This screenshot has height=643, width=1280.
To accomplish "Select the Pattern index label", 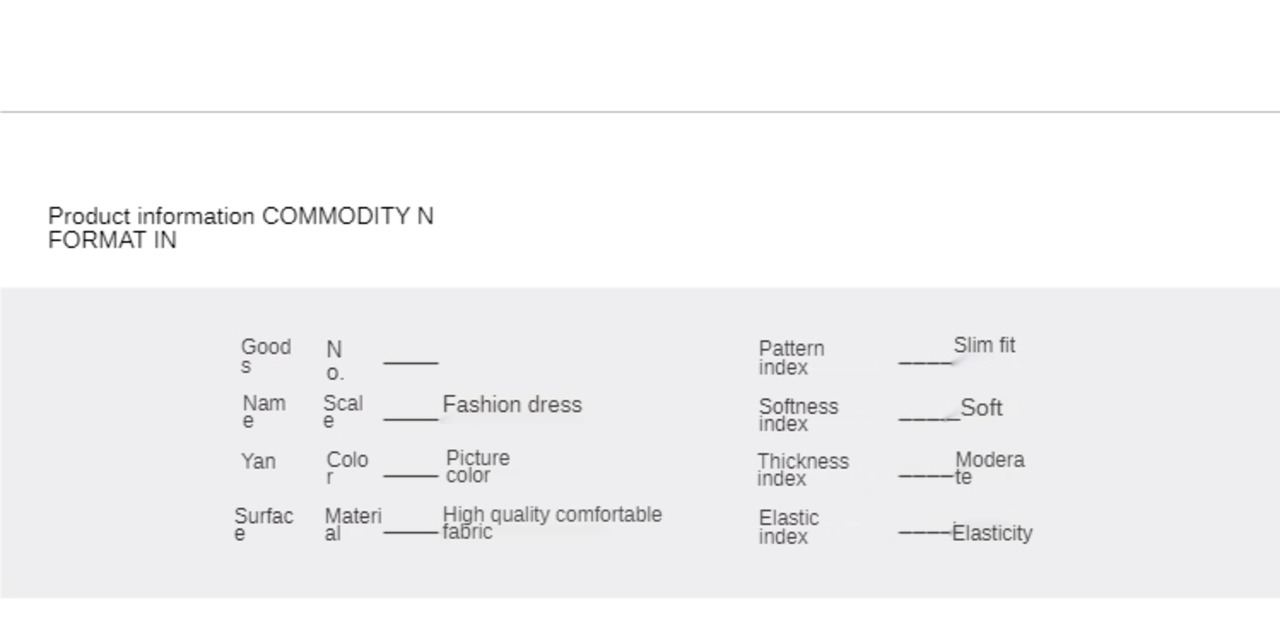I will coord(791,357).
